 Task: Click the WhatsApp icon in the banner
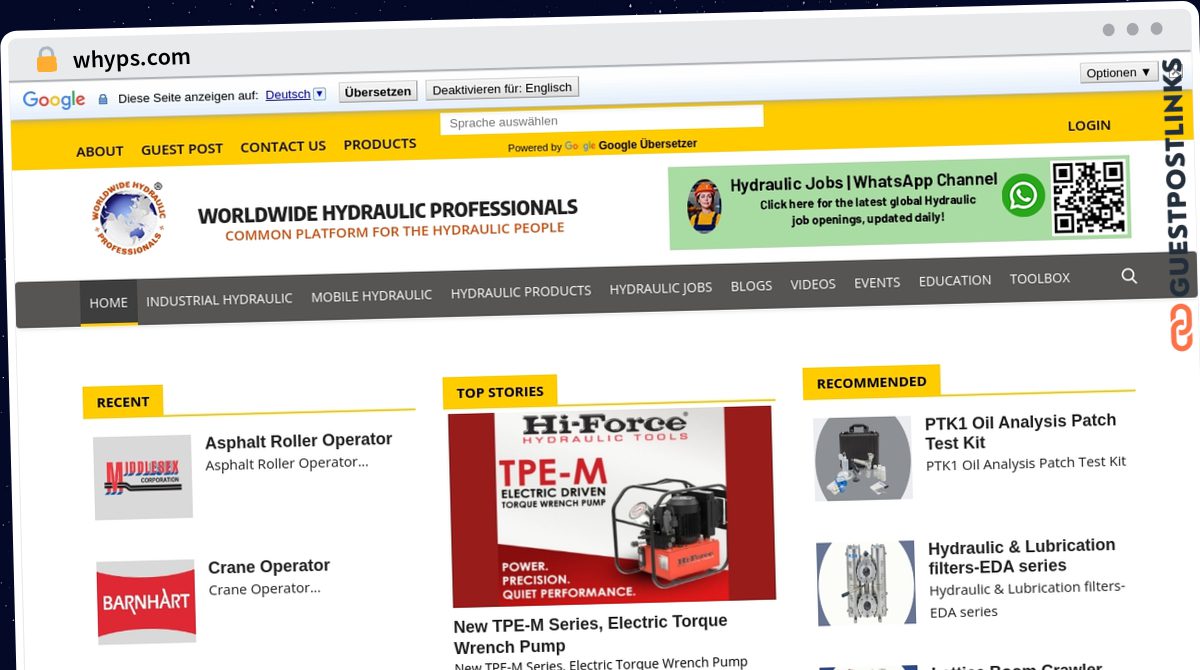pyautogui.click(x=1023, y=195)
